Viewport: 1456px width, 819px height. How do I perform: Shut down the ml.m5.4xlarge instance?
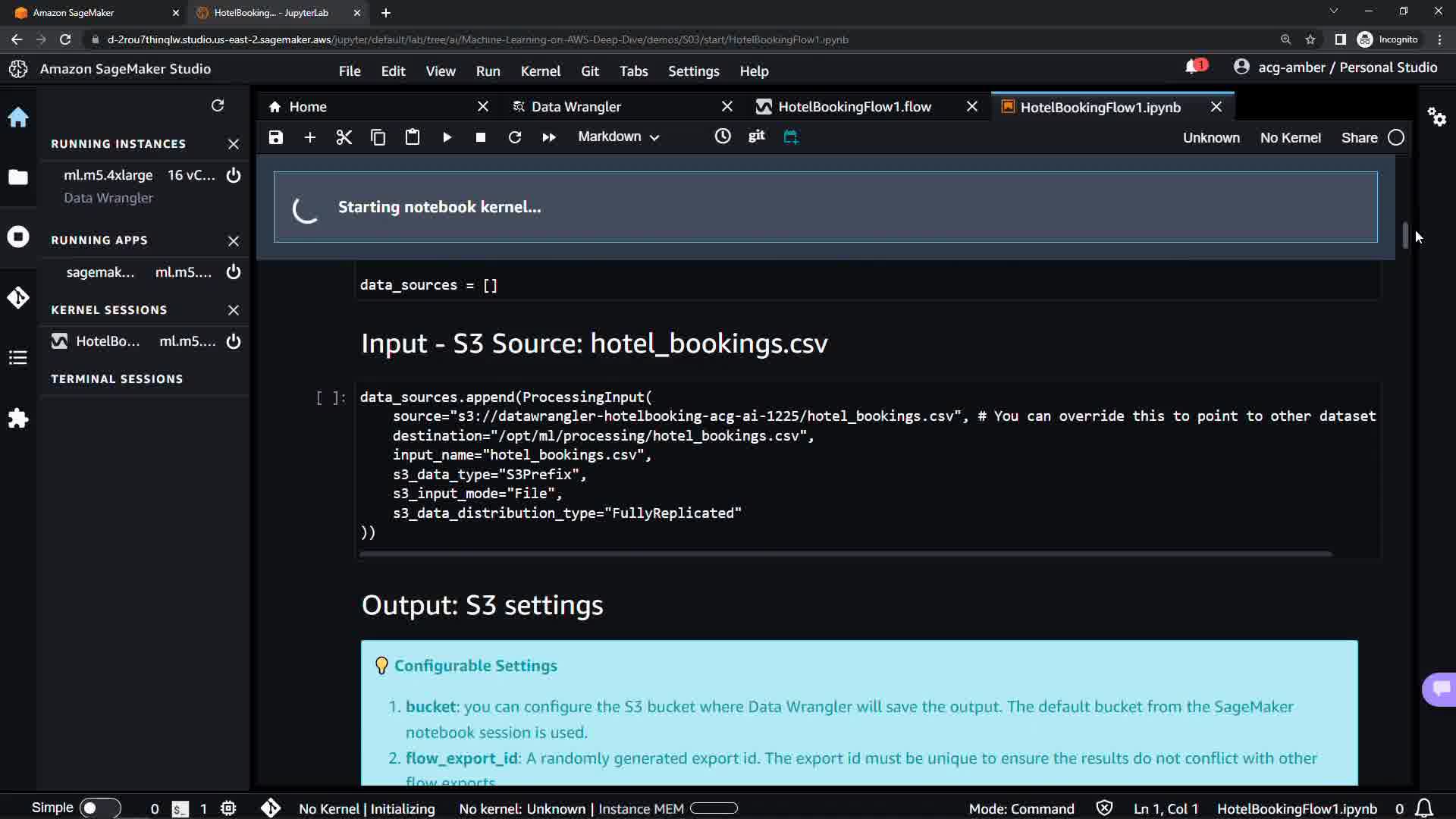[x=234, y=175]
